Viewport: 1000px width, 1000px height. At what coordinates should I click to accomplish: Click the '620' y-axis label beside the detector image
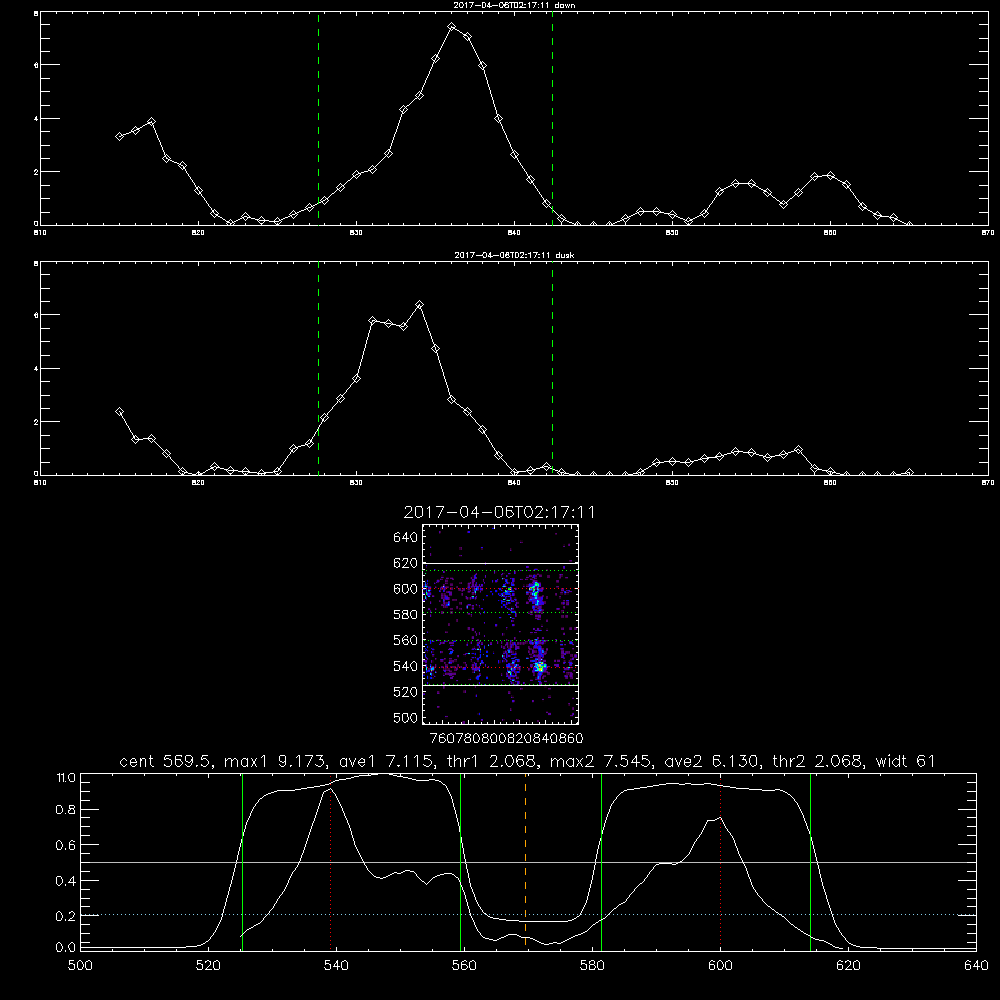pos(406,563)
